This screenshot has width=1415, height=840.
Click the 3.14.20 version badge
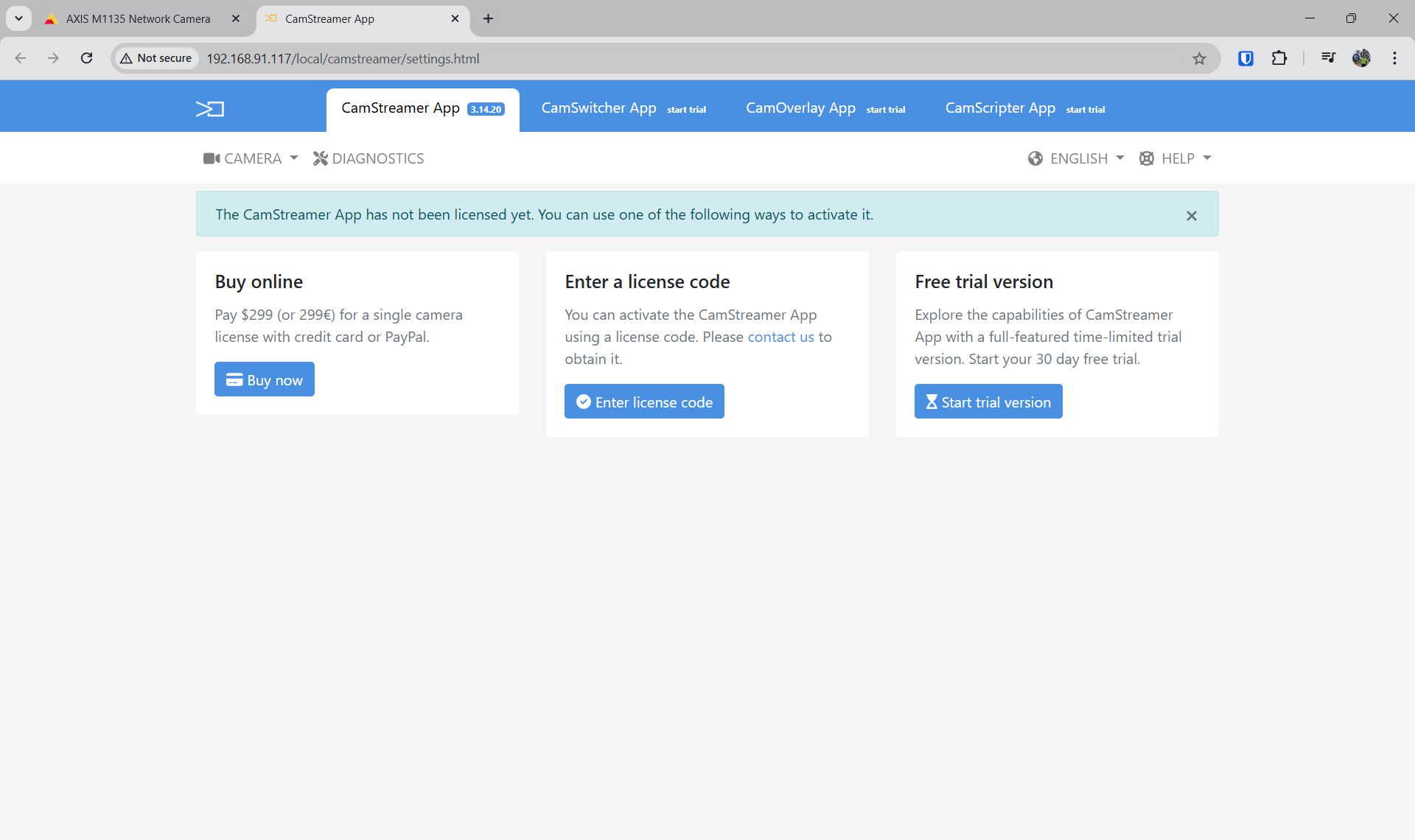click(486, 110)
